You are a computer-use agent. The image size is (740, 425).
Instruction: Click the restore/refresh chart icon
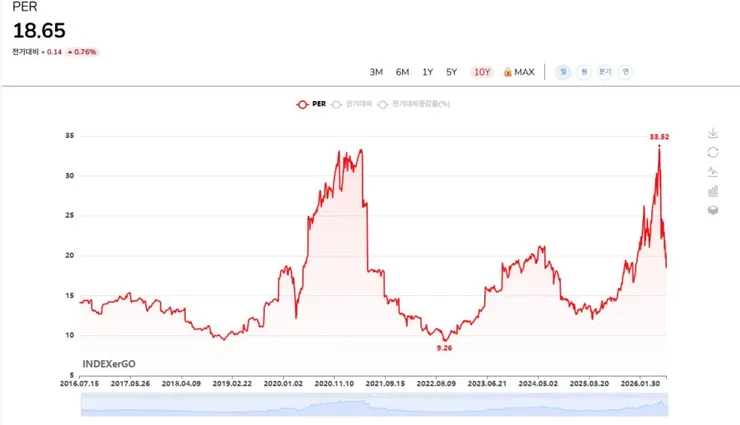click(713, 152)
